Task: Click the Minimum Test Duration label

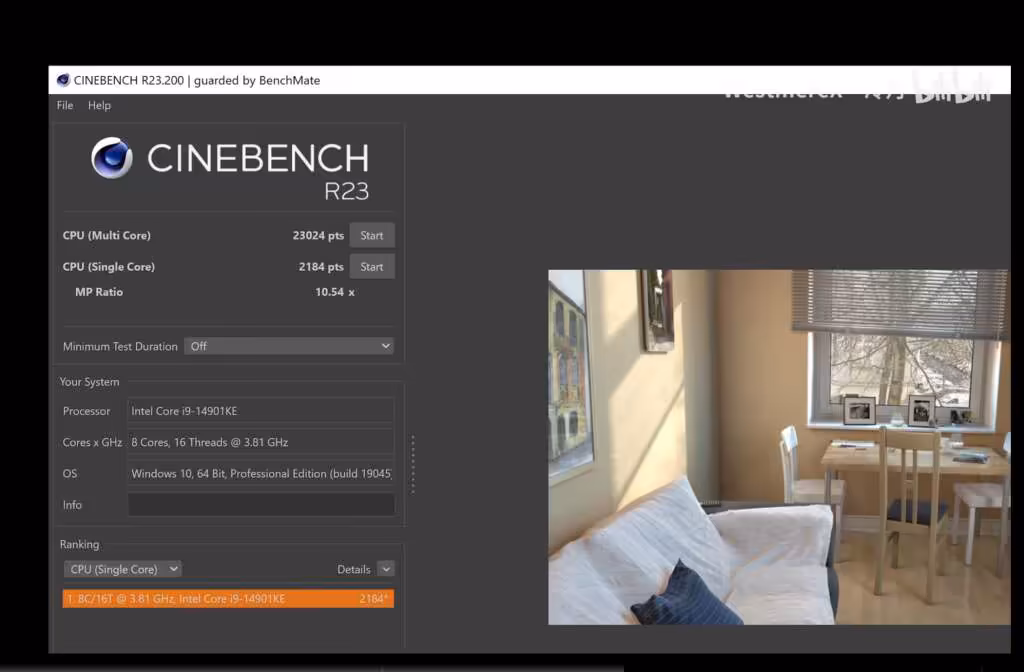Action: (x=120, y=347)
